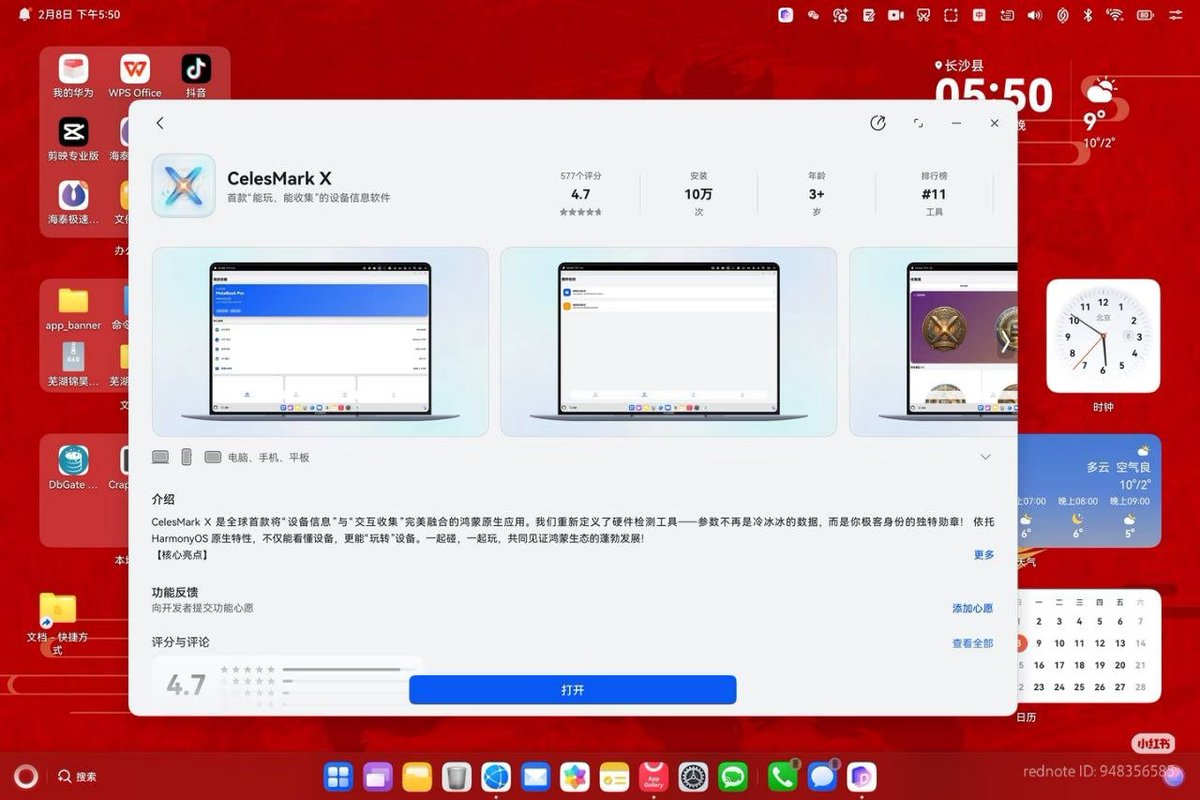
Task: Click 更多 to expand introduction
Action: click(x=984, y=555)
